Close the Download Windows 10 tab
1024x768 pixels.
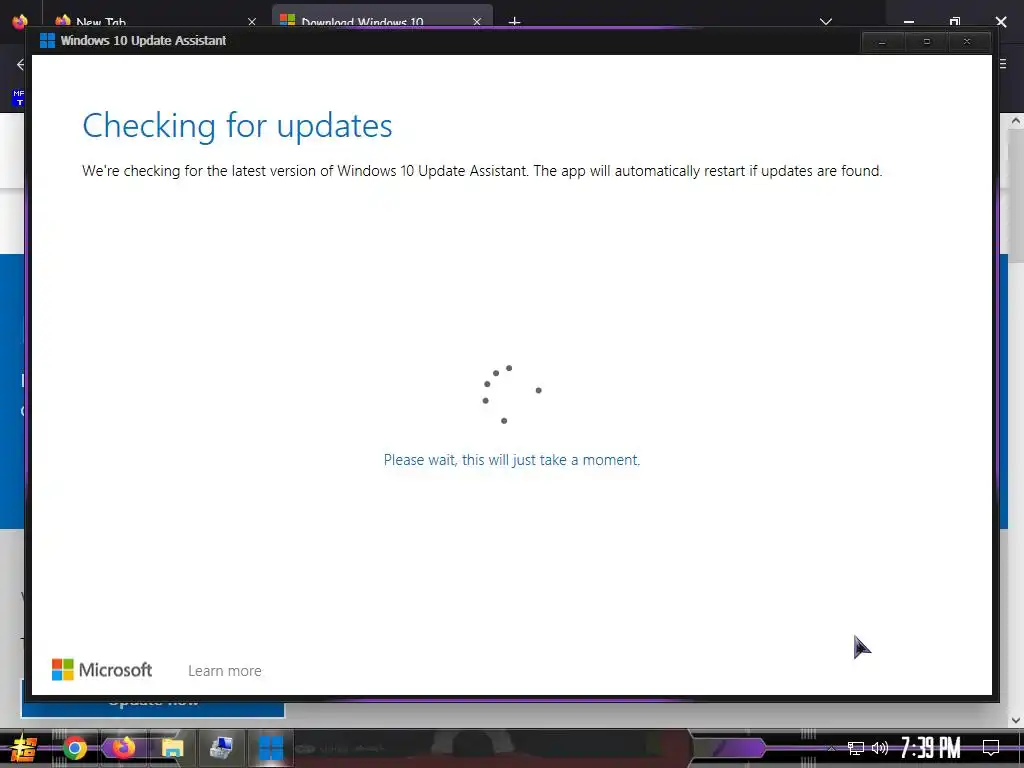pyautogui.click(x=477, y=22)
